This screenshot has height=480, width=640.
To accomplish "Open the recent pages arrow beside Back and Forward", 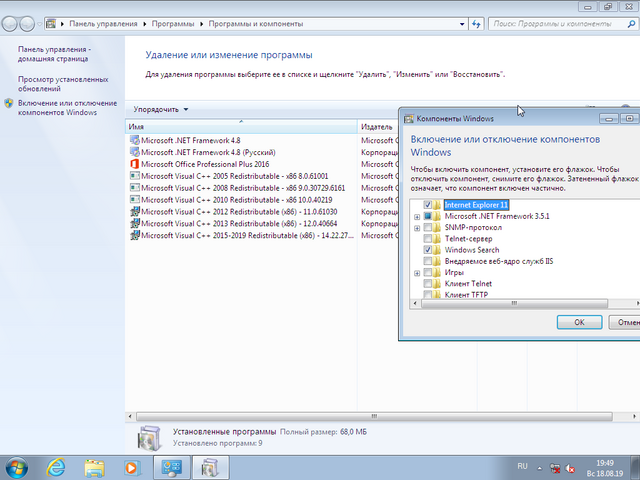I will [x=39, y=24].
